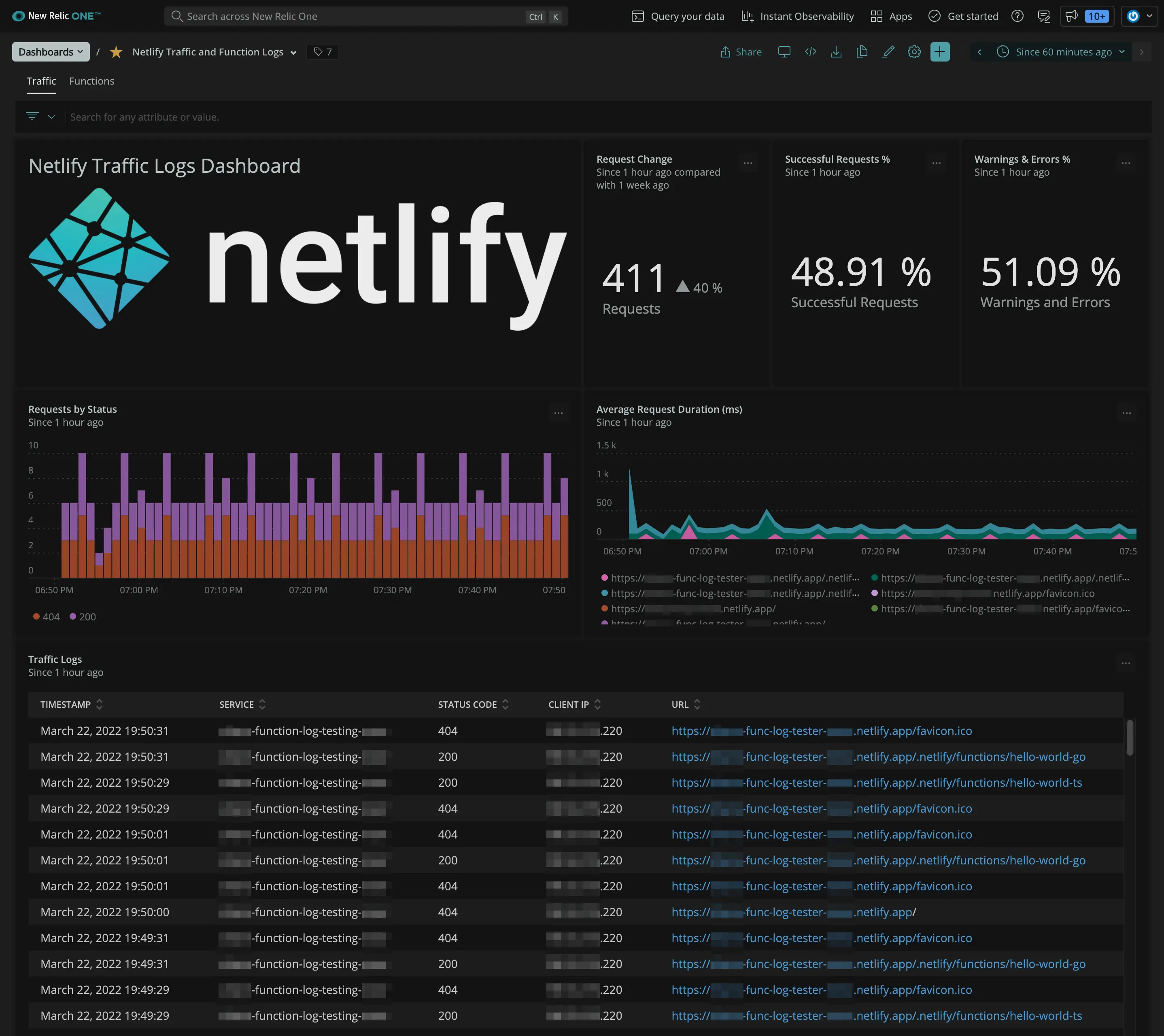Go to next time range arrow
1164x1036 pixels.
1141,52
